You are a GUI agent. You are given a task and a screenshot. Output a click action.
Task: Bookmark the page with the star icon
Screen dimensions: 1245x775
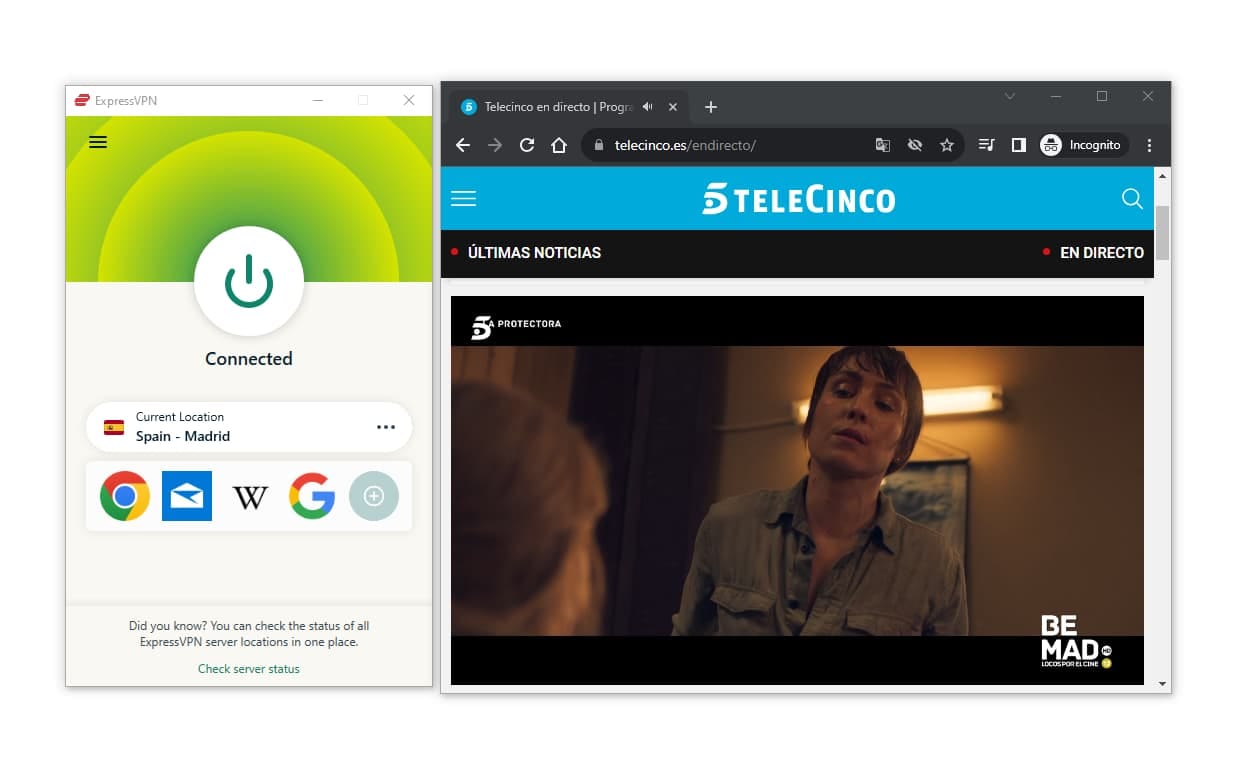point(947,145)
